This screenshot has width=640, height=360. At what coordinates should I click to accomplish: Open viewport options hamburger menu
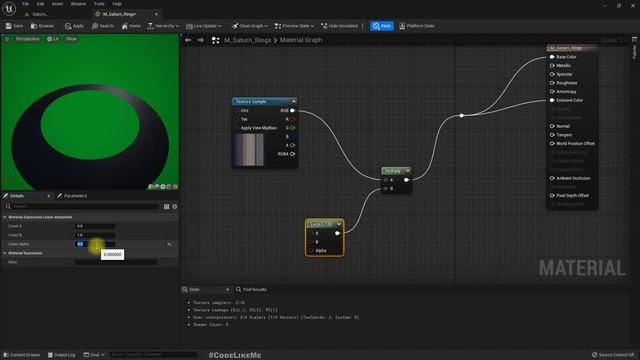pyautogui.click(x=7, y=39)
